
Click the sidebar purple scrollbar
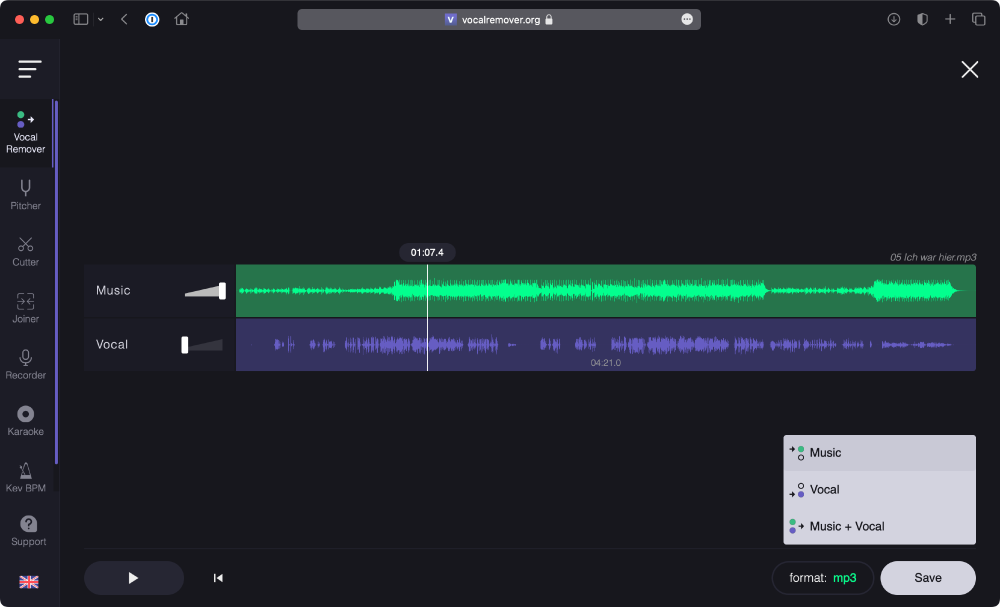[x=56, y=282]
